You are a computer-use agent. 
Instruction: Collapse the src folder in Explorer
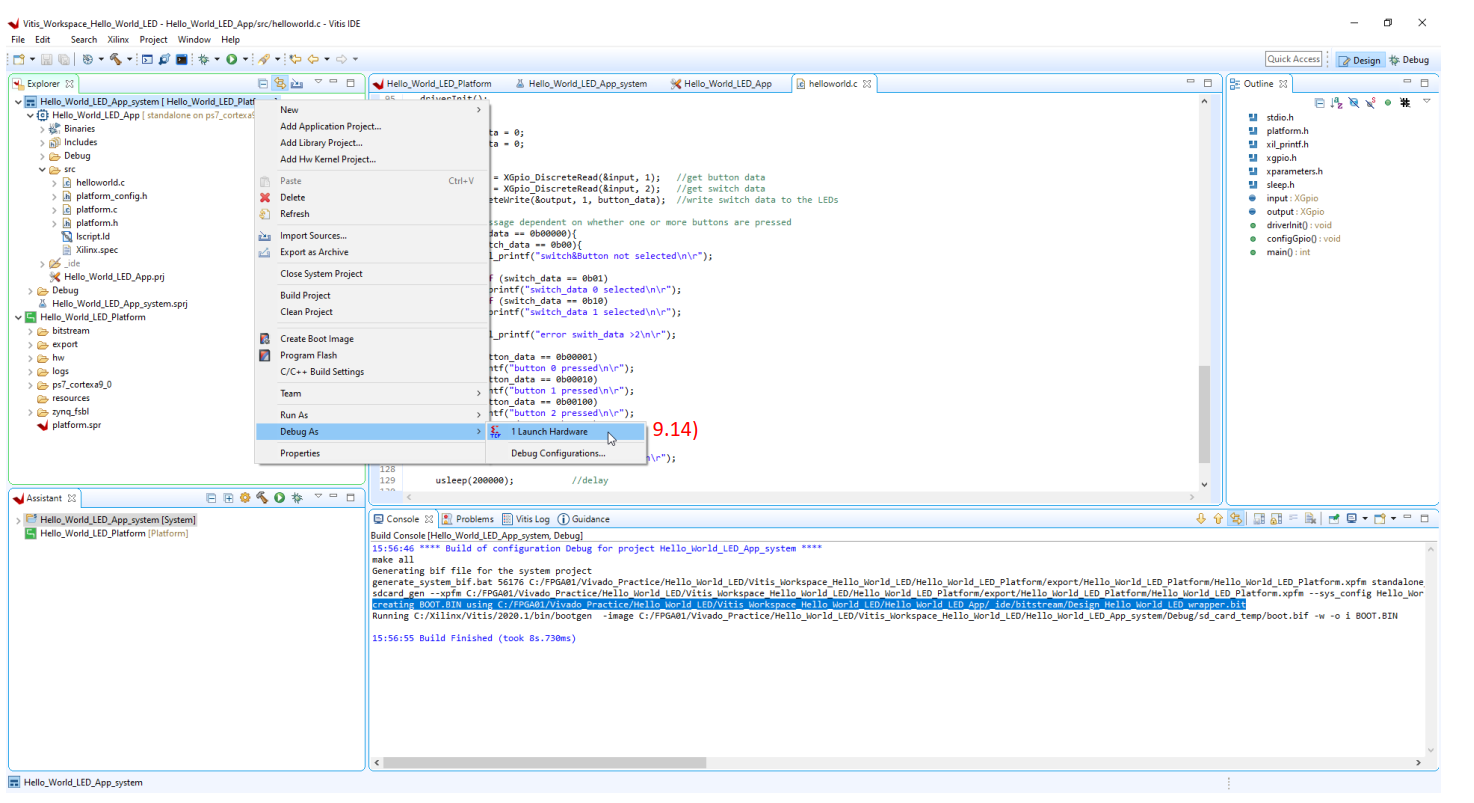click(x=43, y=169)
